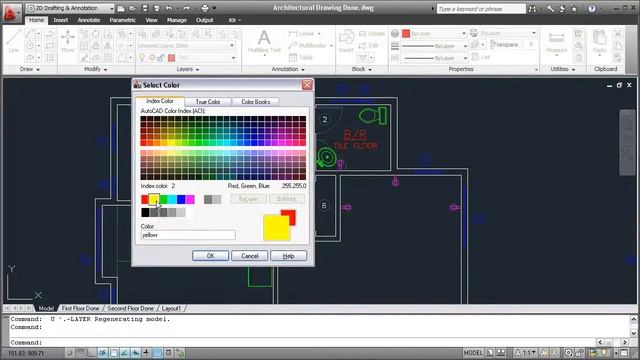This screenshot has height=360, width=640.
Task: Toggle Object Snap in the status bar
Action: pyautogui.click(x=114, y=353)
